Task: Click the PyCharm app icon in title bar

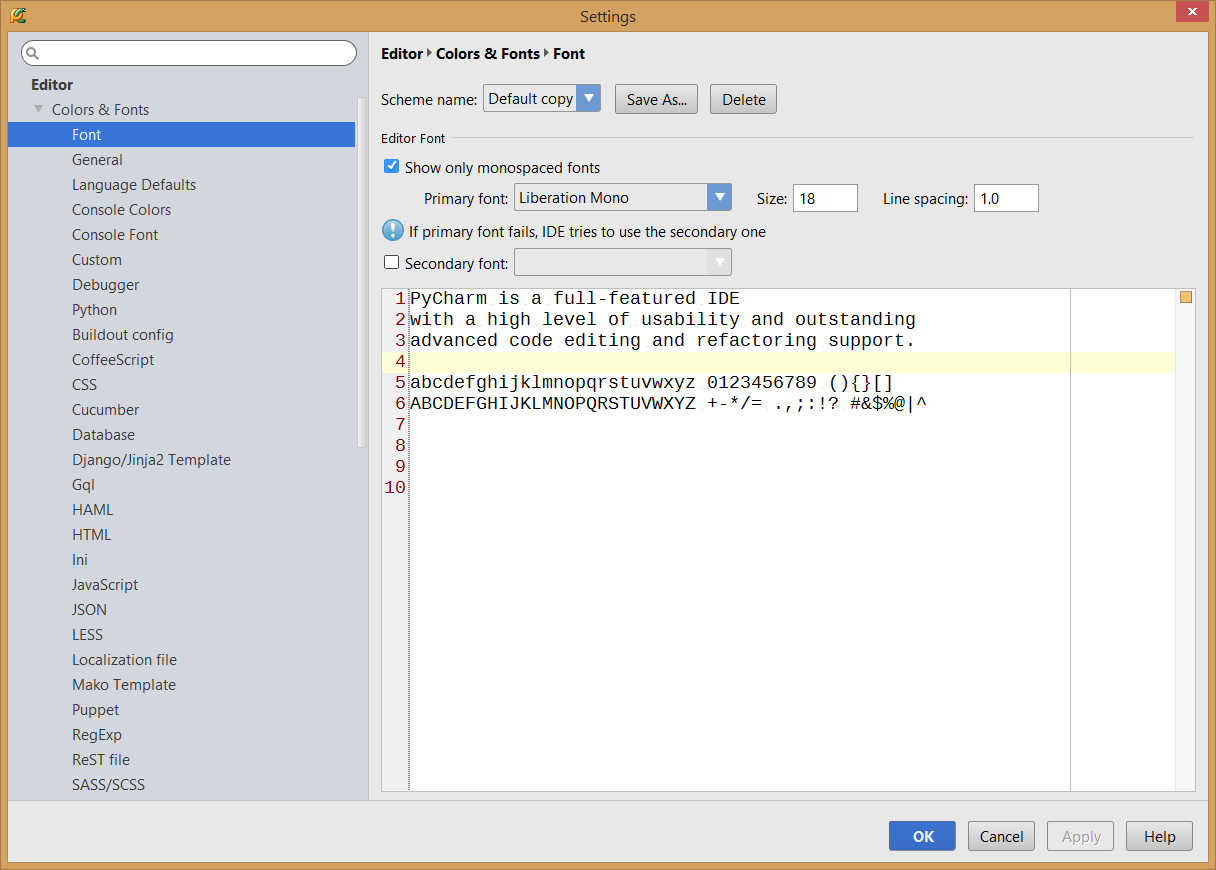Action: click(18, 15)
